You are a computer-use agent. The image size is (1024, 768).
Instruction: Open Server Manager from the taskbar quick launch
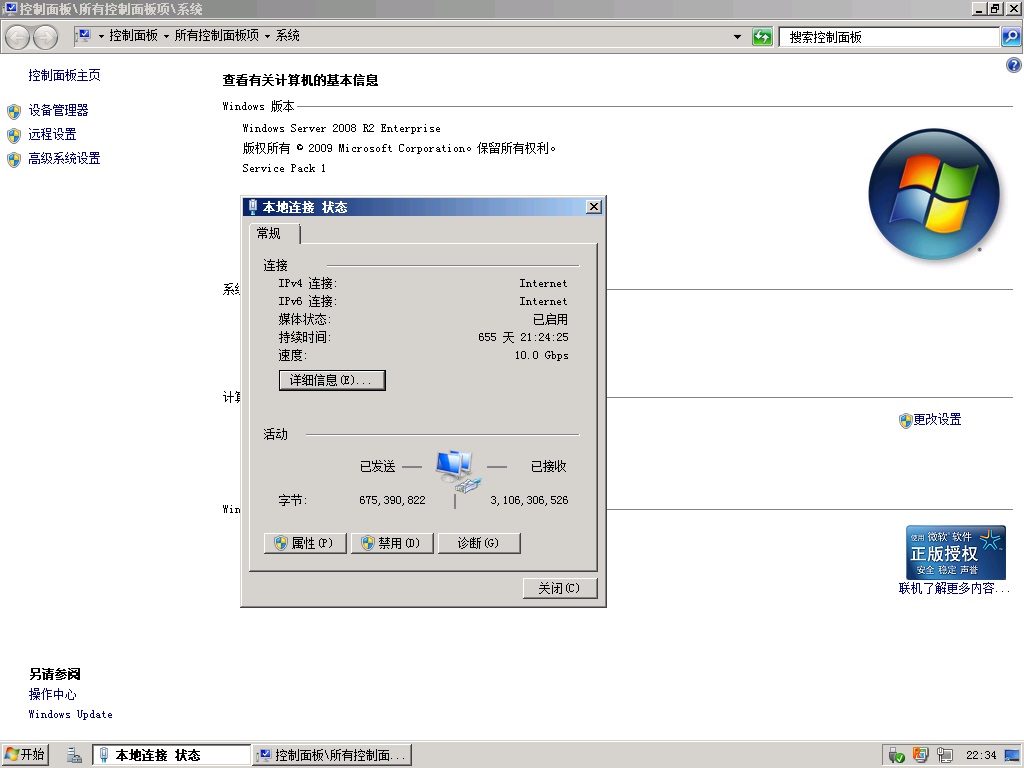[x=74, y=755]
